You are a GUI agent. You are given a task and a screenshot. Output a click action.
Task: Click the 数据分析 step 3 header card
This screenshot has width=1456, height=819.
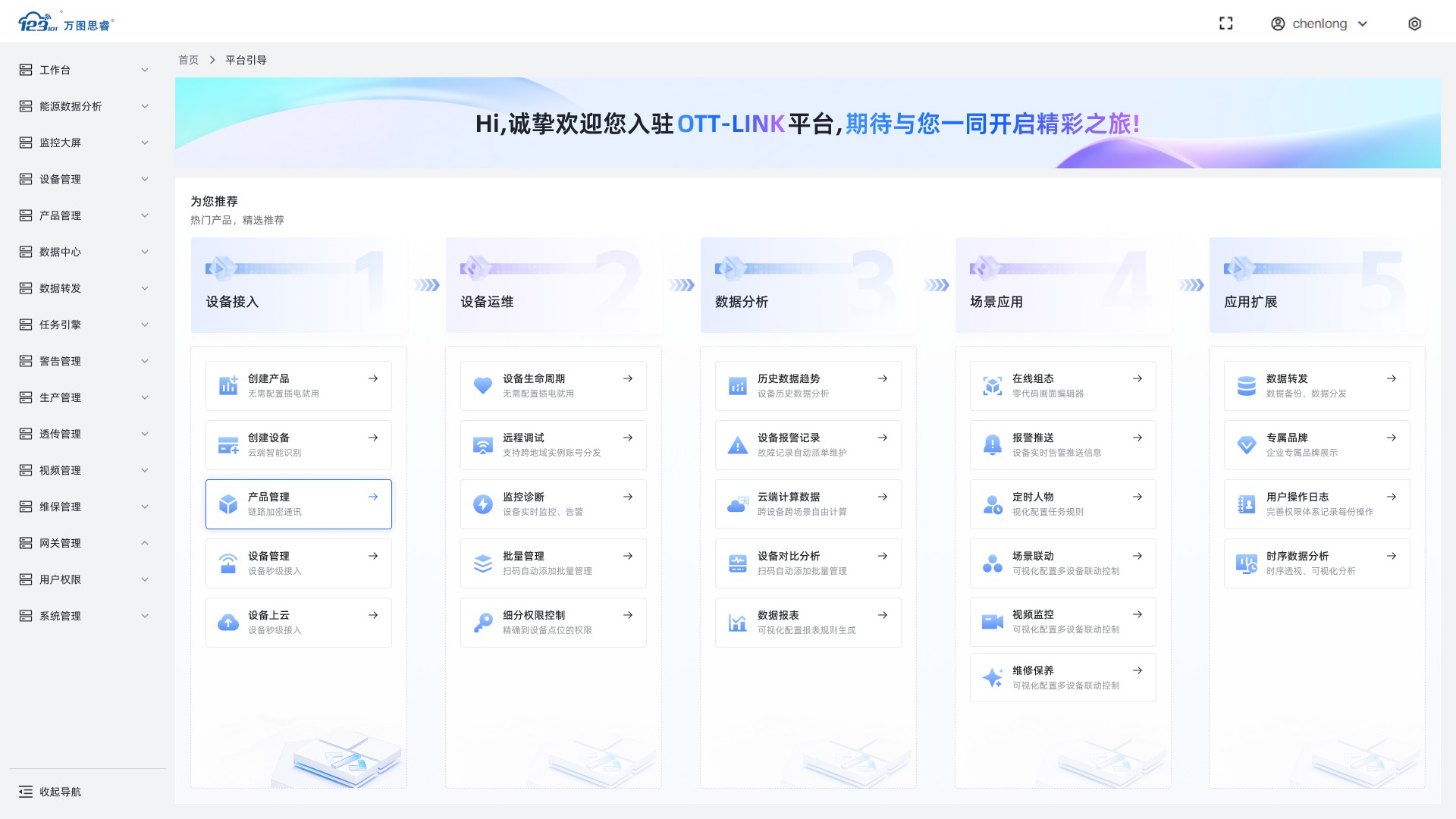808,285
